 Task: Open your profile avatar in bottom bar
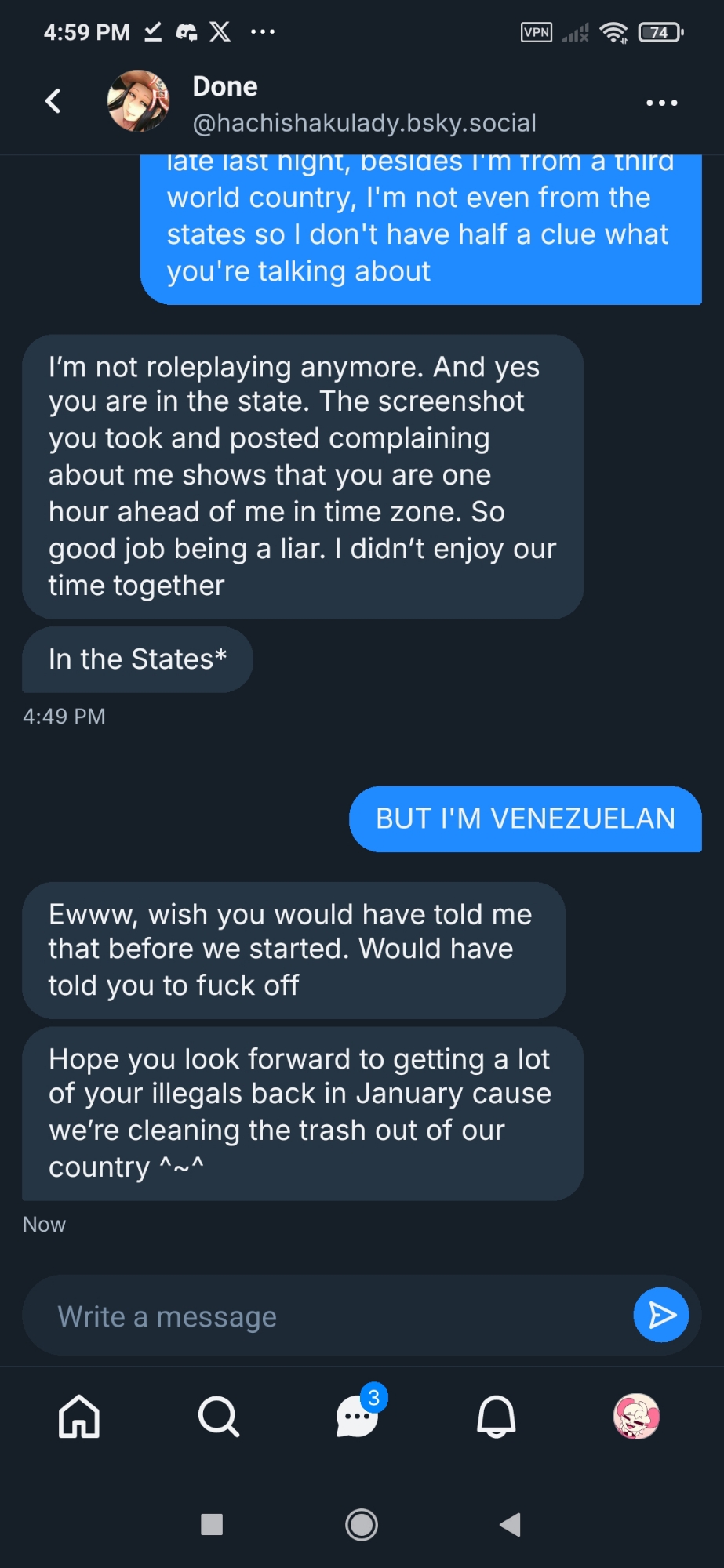click(x=636, y=1417)
